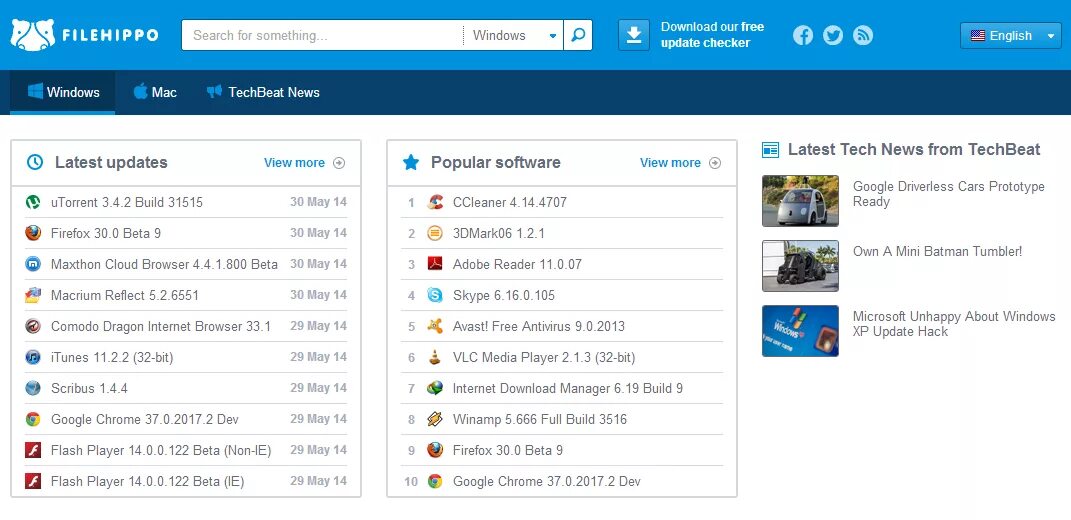This screenshot has height=520, width=1071.
Task: Click the free update checker link
Action: click(712, 35)
